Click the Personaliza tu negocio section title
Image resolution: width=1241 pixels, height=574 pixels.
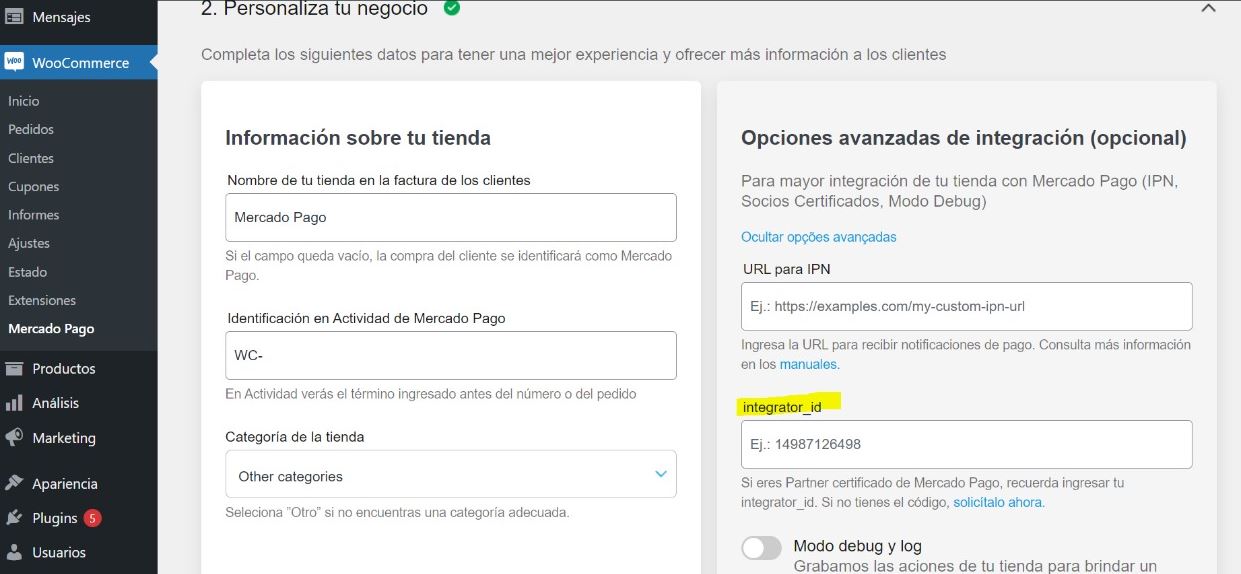[314, 9]
